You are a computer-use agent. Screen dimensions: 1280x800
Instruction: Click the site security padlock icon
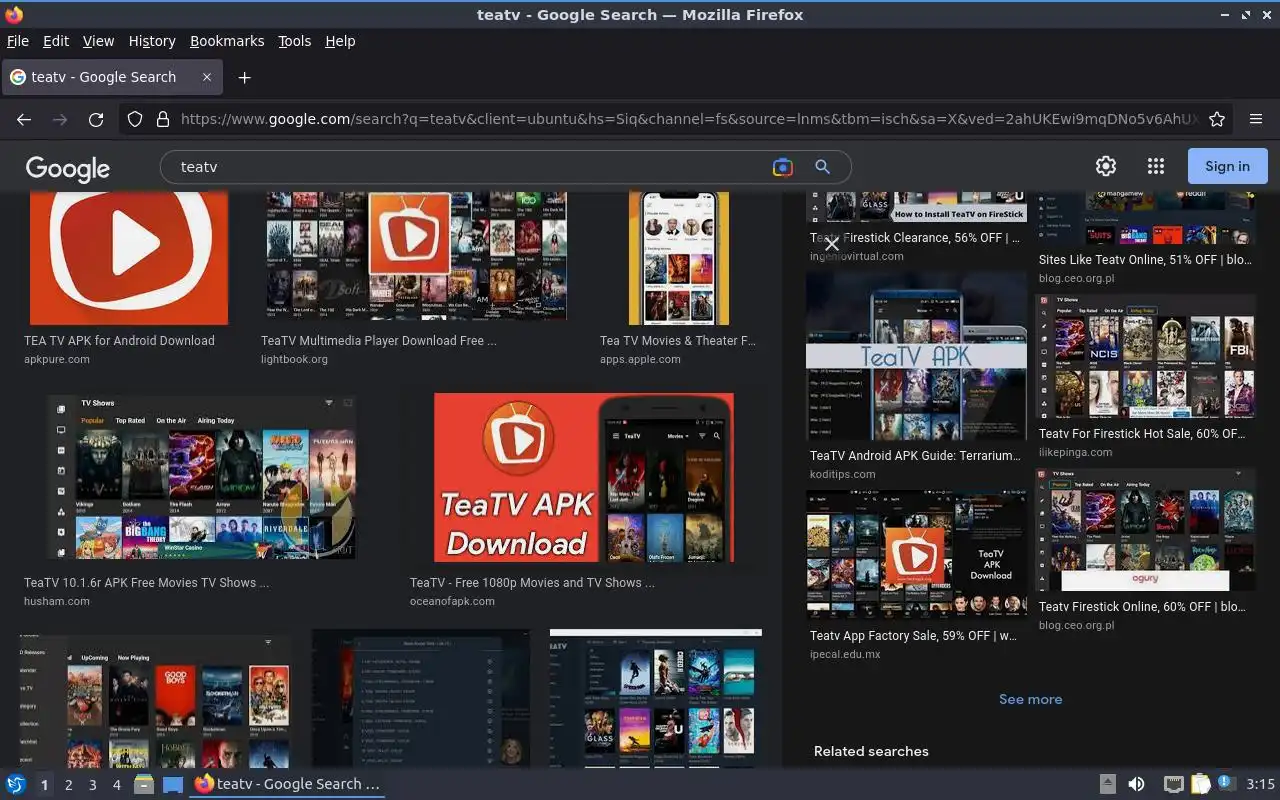pyautogui.click(x=163, y=119)
